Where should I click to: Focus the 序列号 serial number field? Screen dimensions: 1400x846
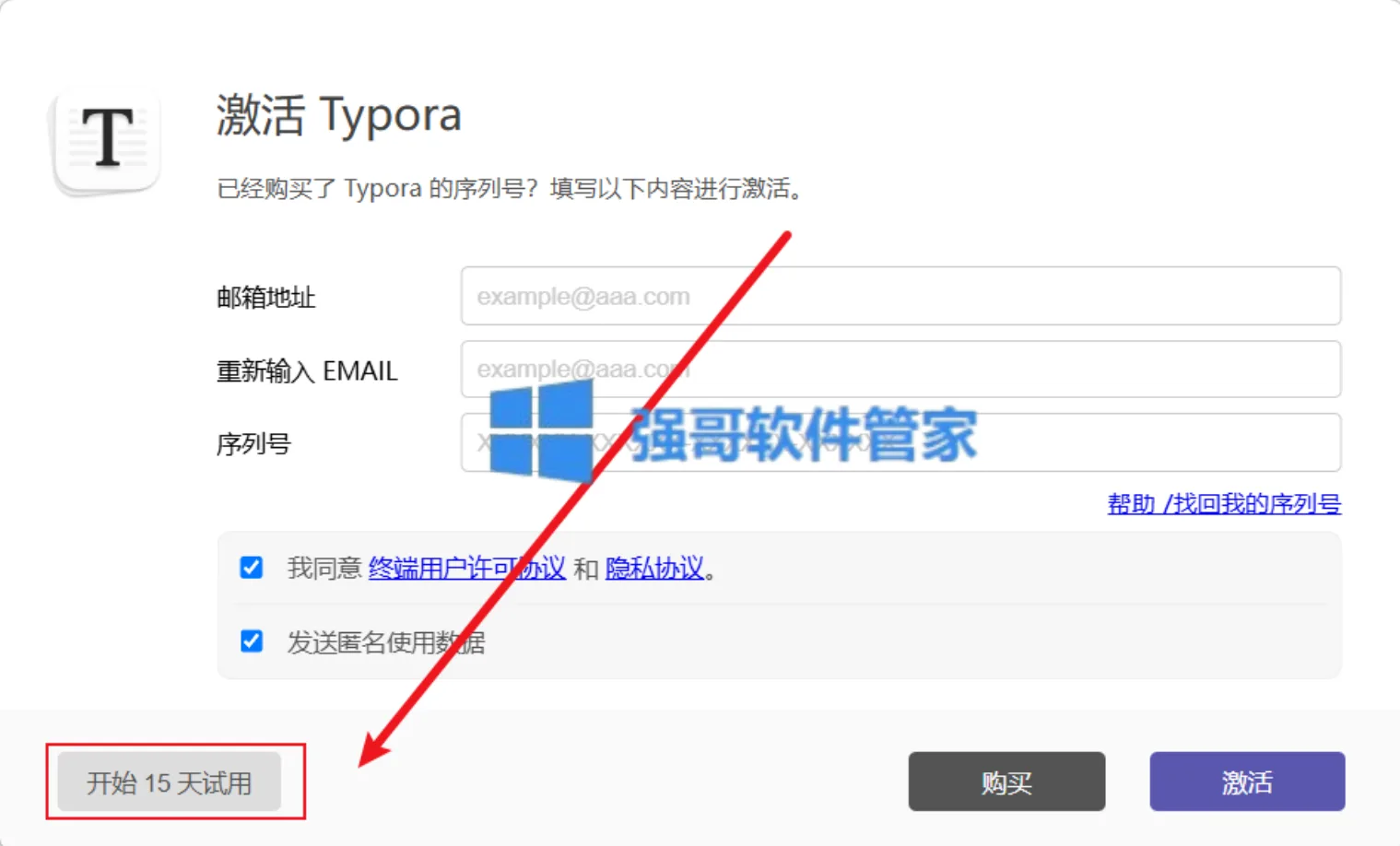click(900, 442)
